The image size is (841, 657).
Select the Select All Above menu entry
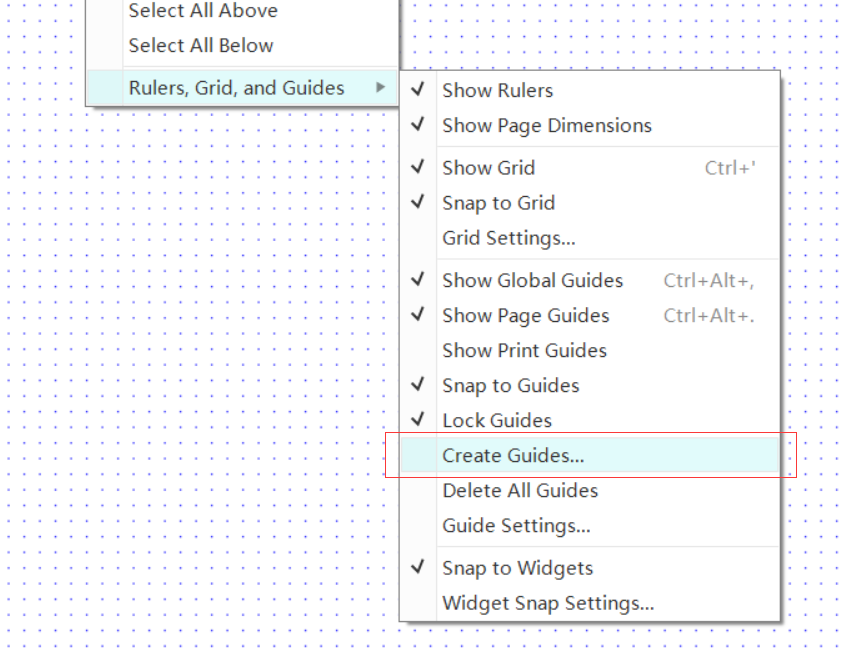(x=203, y=11)
